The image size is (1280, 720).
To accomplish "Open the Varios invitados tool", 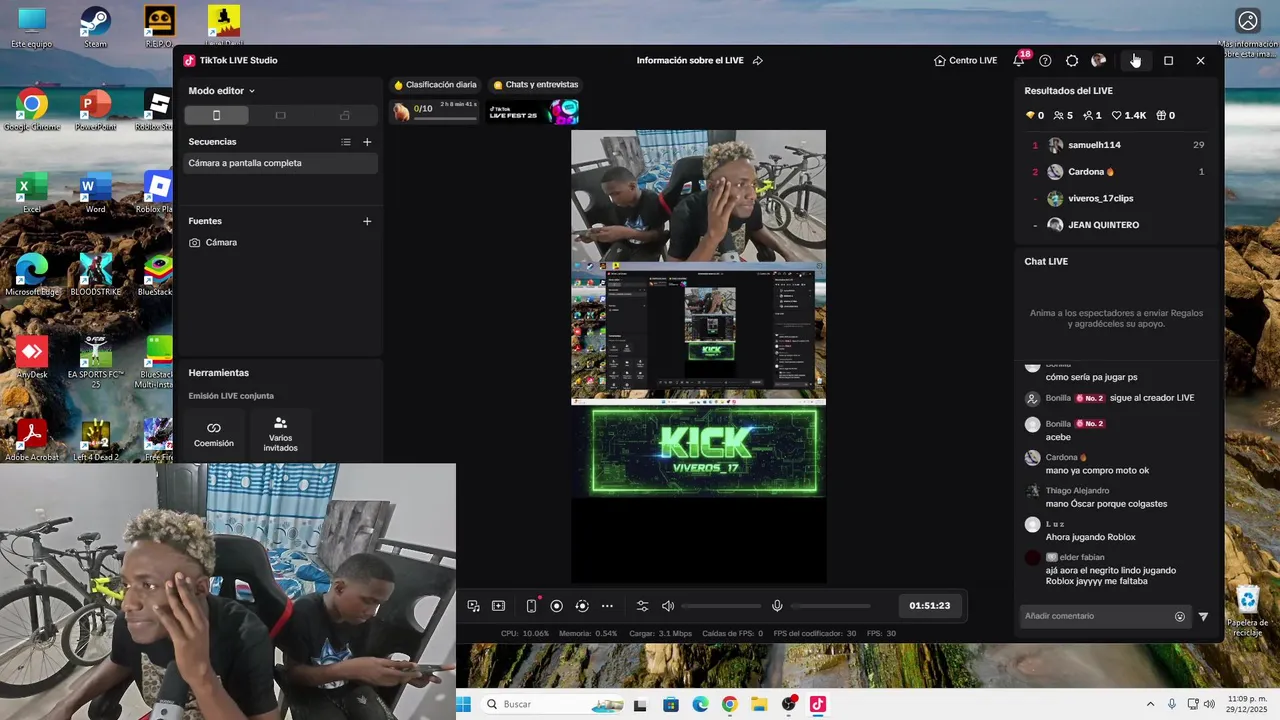I will pyautogui.click(x=280, y=435).
